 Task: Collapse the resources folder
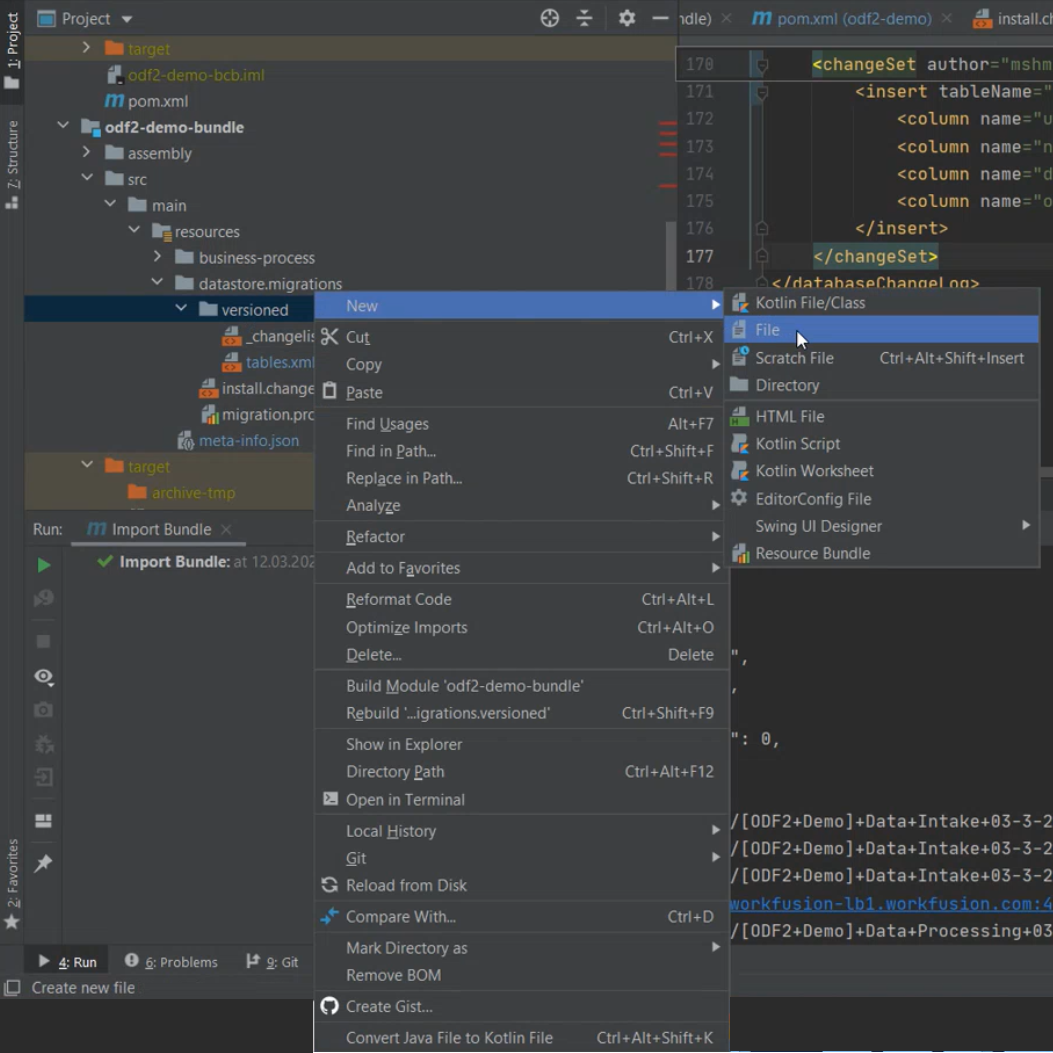134,230
